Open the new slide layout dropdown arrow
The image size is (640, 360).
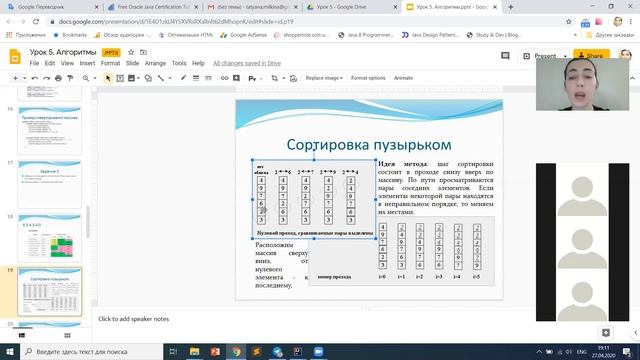point(24,78)
